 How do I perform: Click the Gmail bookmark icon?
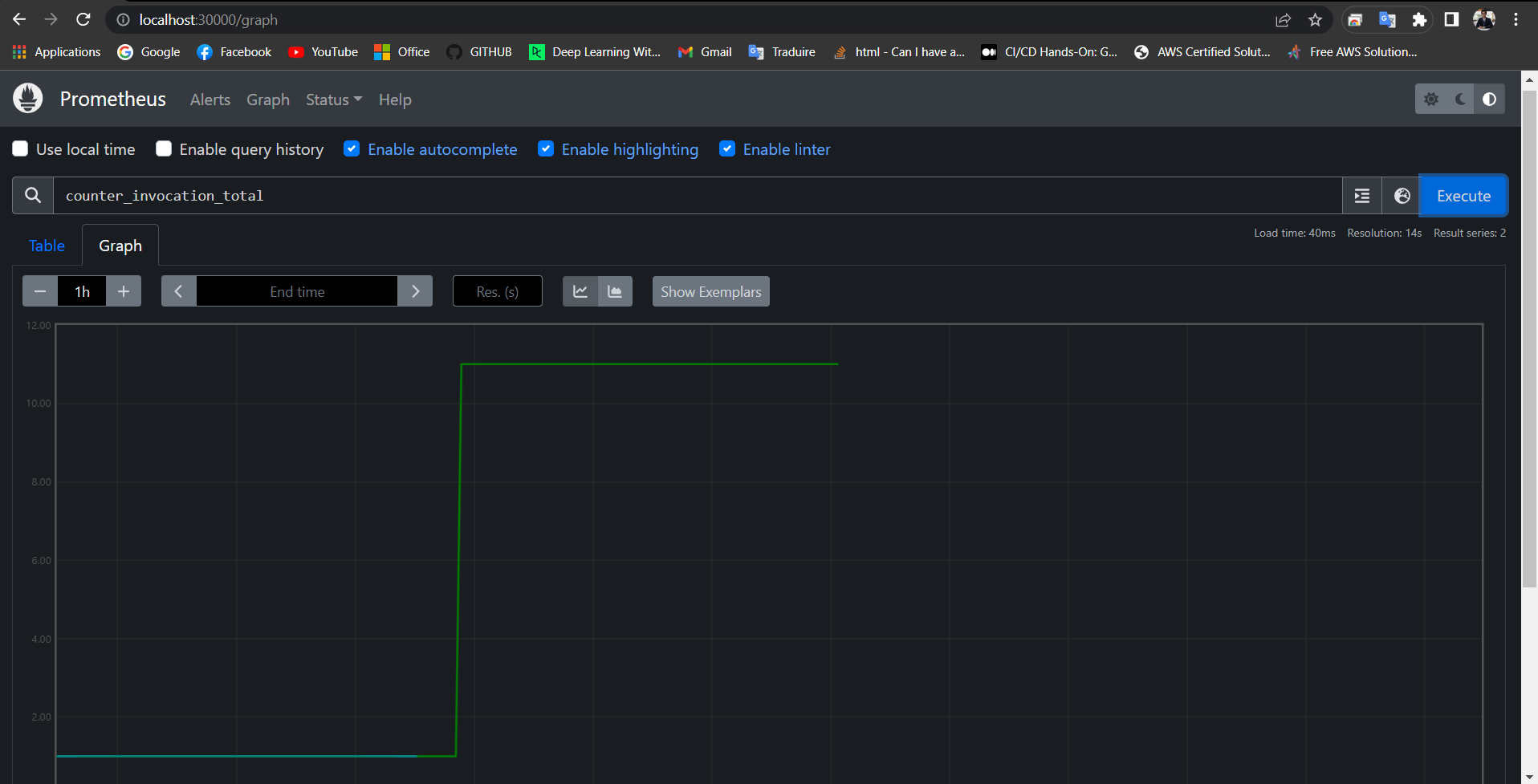pos(684,51)
